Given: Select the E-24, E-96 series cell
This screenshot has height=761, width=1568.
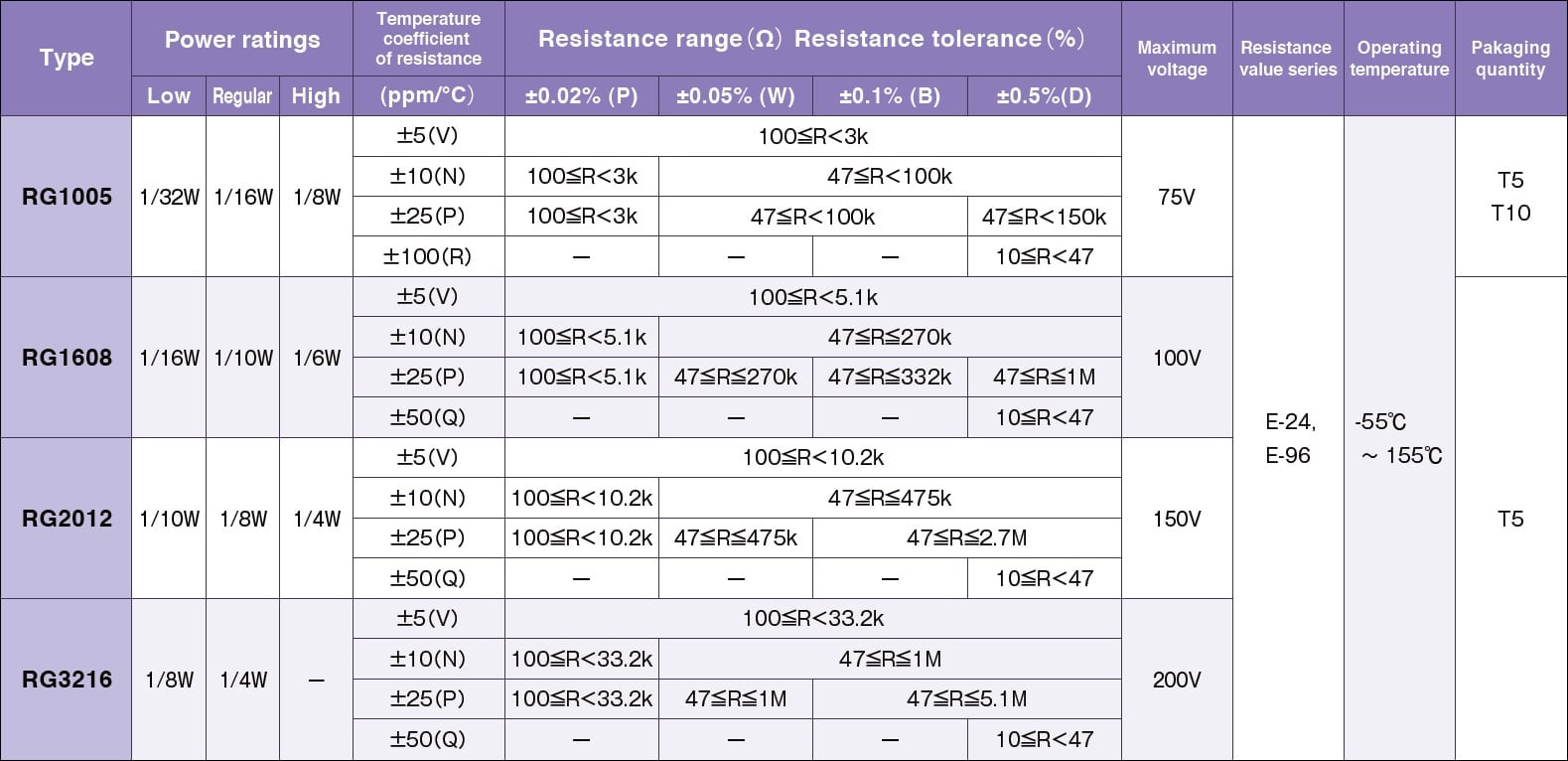Looking at the screenshot, I should coord(1288,438).
